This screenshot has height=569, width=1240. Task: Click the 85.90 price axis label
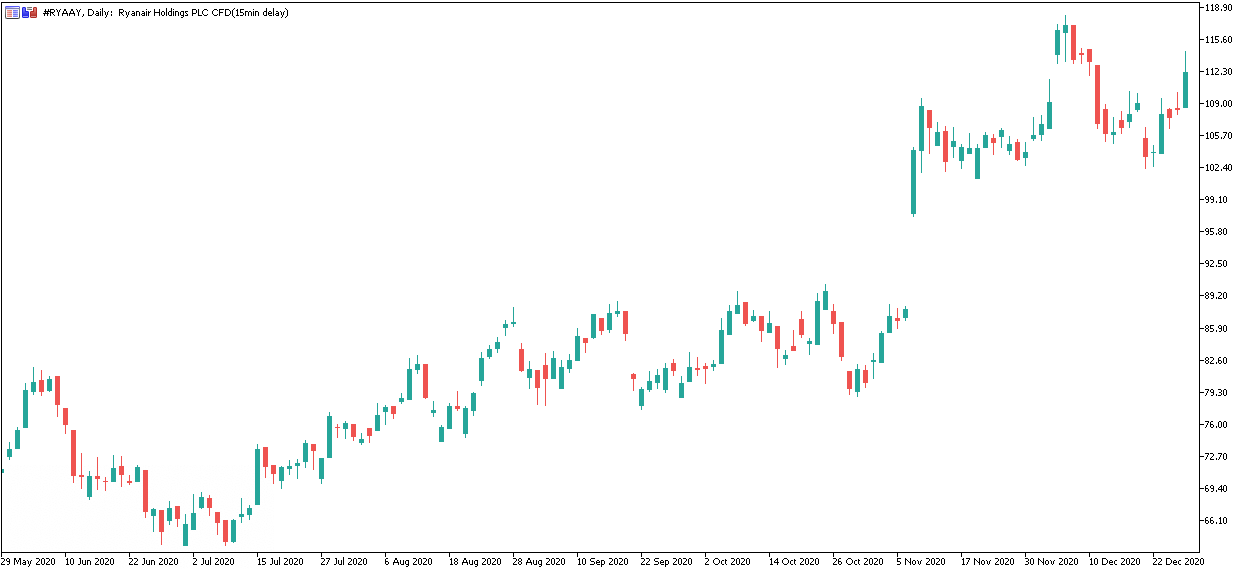coord(1216,328)
